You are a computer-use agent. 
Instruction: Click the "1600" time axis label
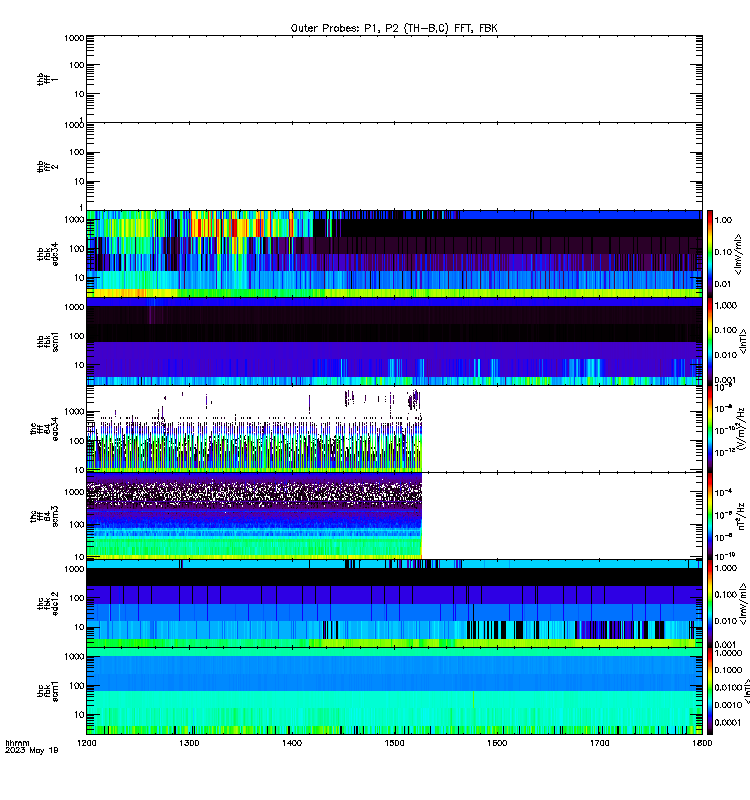pyautogui.click(x=497, y=743)
